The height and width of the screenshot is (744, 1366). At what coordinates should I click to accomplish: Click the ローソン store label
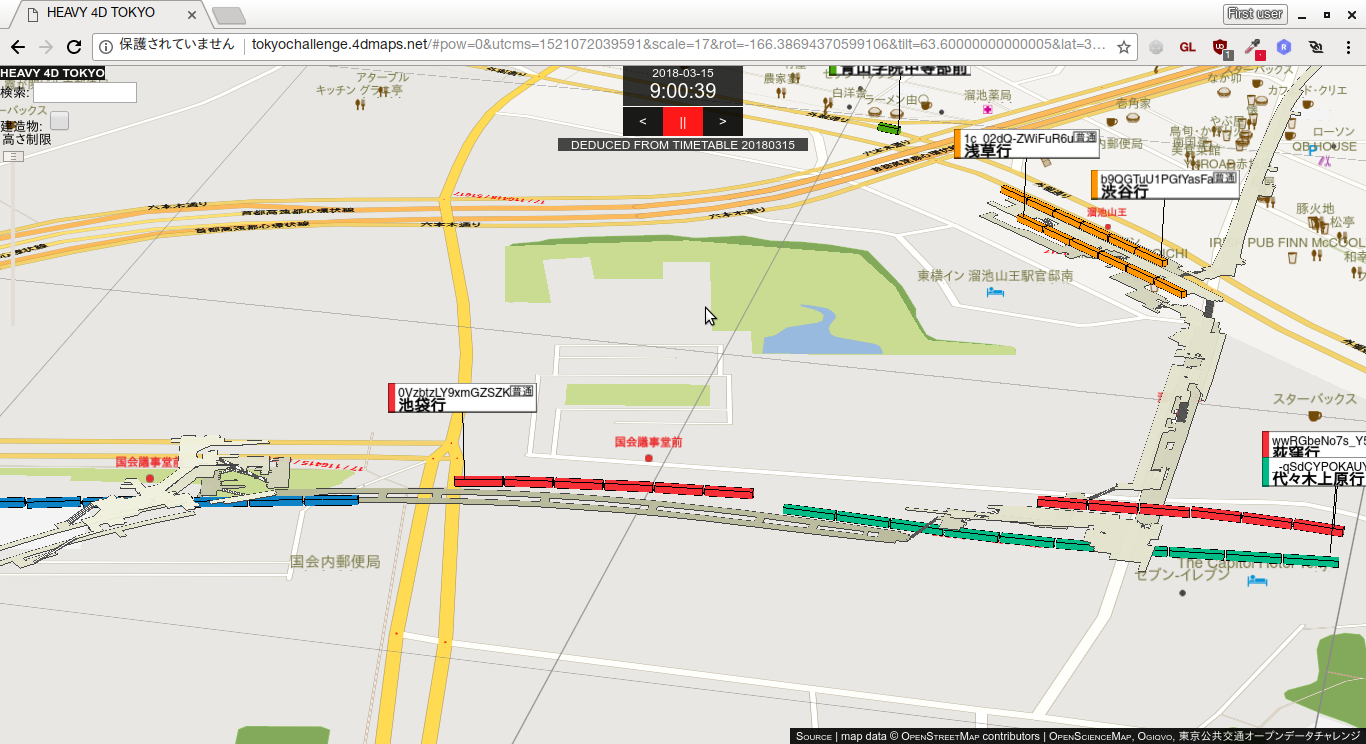pos(1333,132)
